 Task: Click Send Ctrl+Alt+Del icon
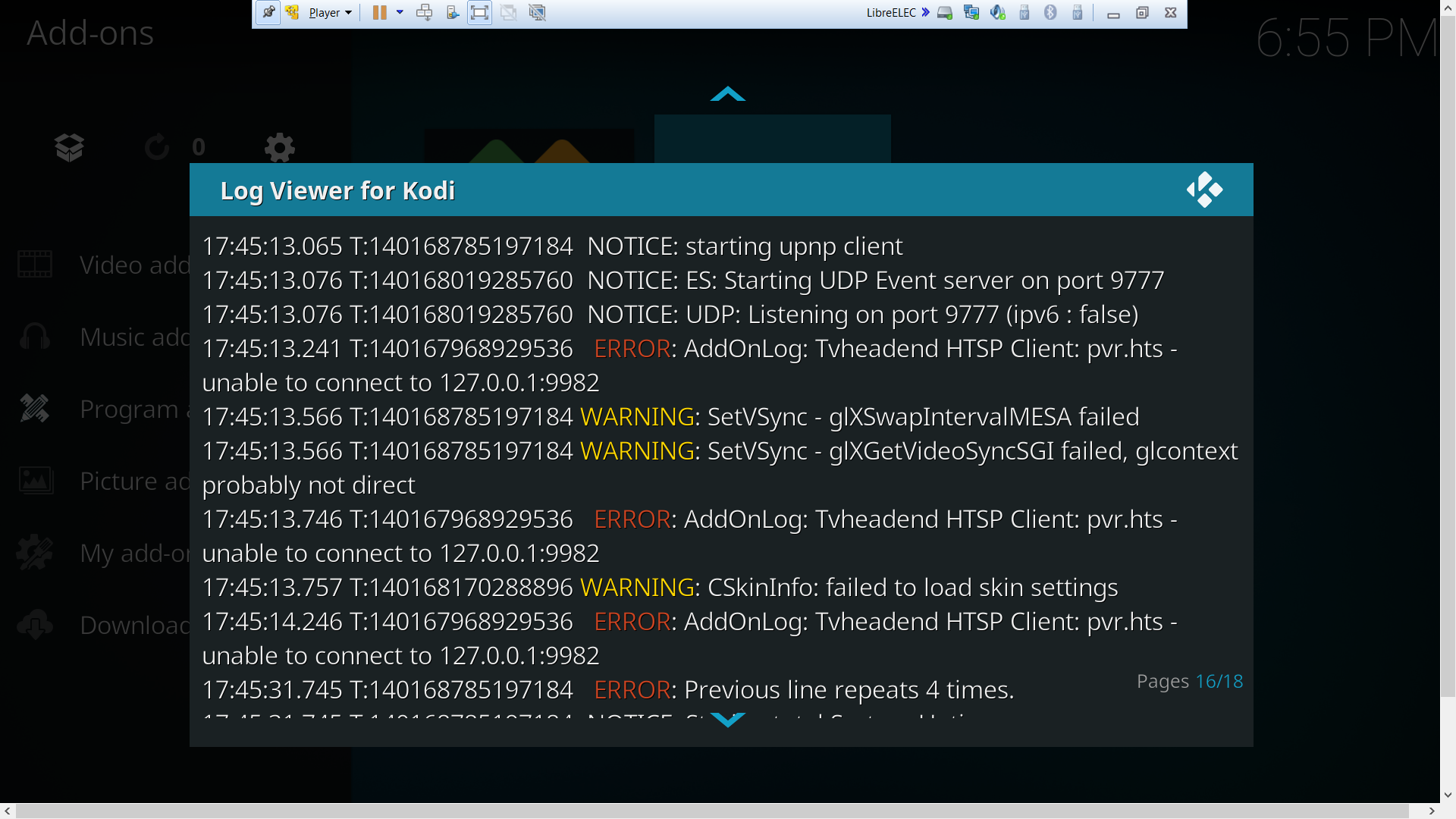[425, 12]
